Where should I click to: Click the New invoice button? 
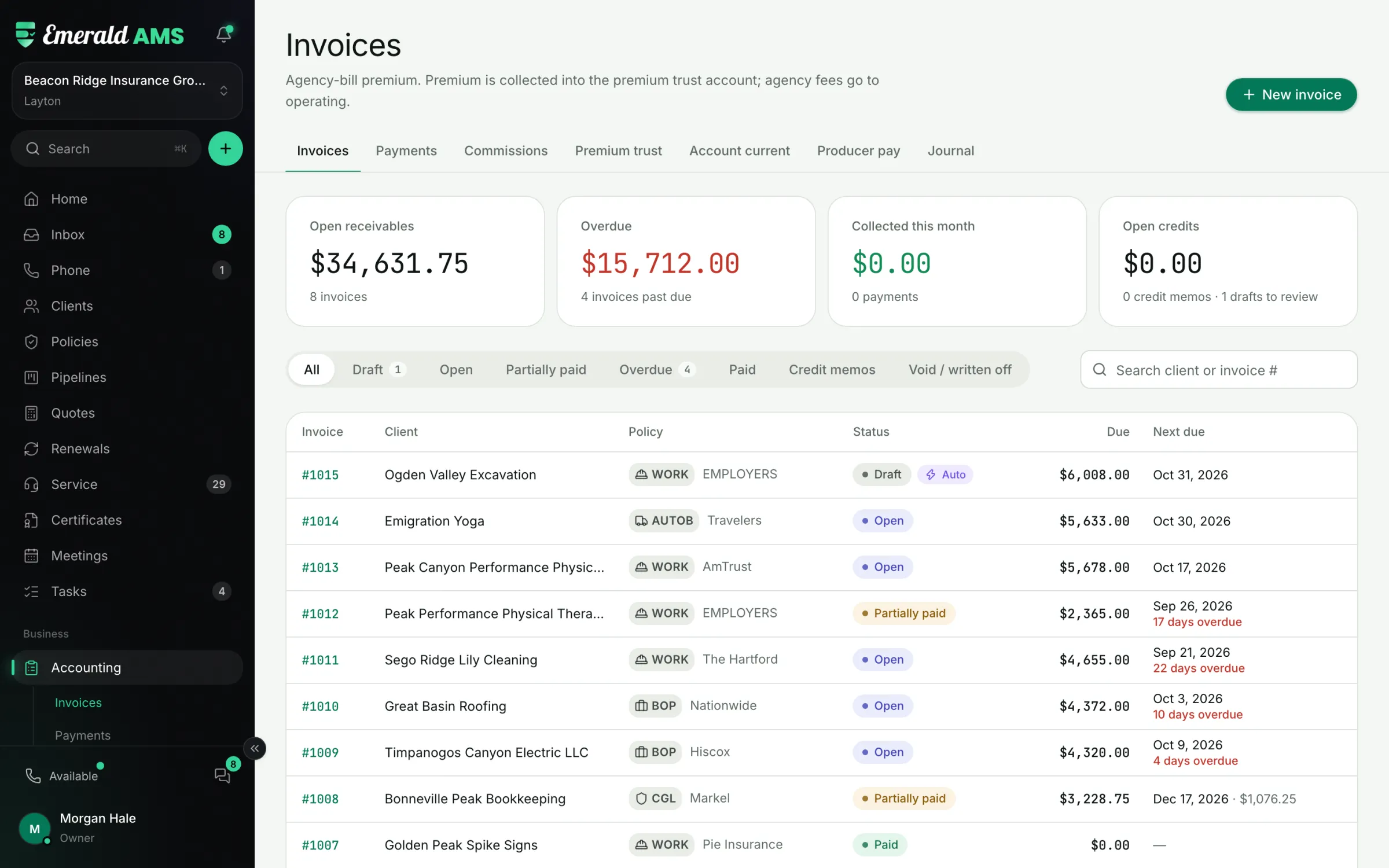click(x=1291, y=94)
